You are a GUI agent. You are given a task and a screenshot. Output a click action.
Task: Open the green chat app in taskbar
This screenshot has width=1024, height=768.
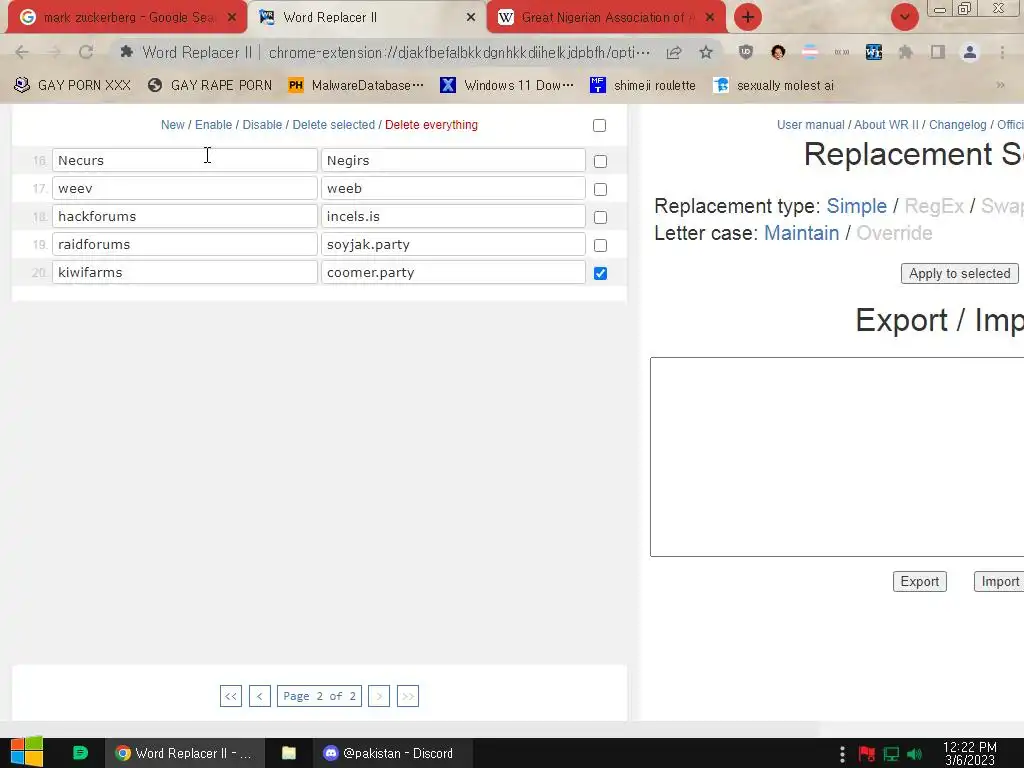point(80,753)
